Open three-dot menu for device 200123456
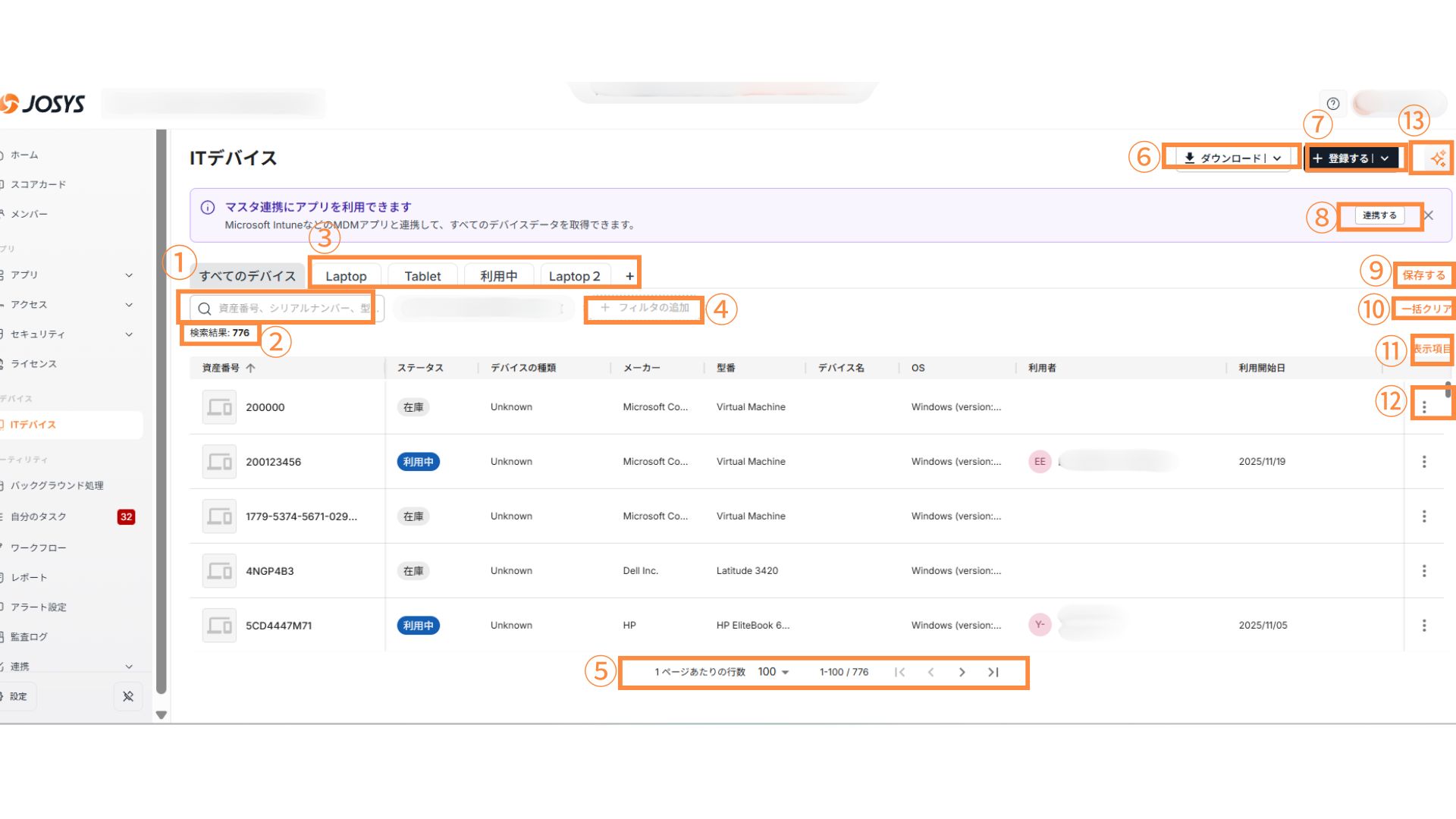The width and height of the screenshot is (1456, 819). tap(1424, 462)
